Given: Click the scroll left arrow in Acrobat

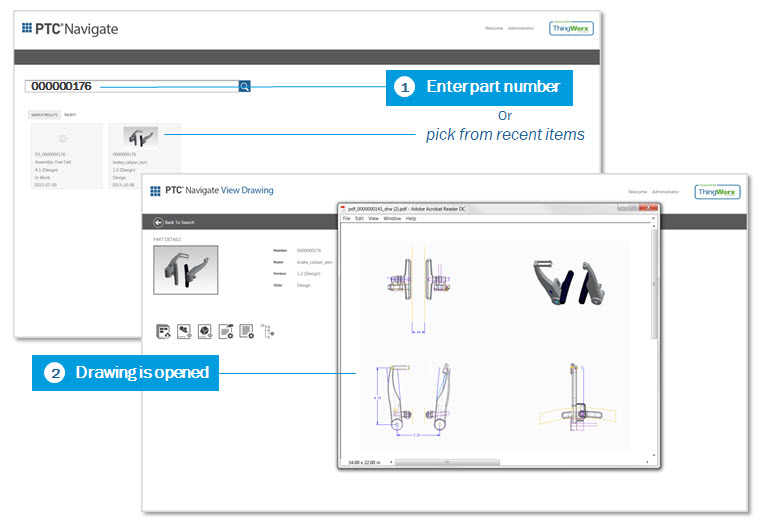Looking at the screenshot, I should [x=391, y=462].
